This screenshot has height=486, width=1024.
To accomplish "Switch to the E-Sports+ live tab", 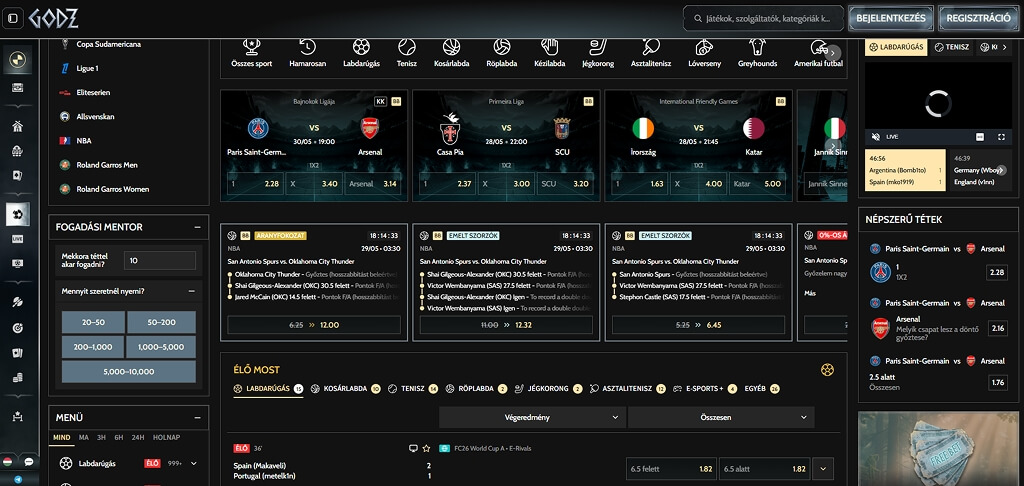I will (x=705, y=389).
